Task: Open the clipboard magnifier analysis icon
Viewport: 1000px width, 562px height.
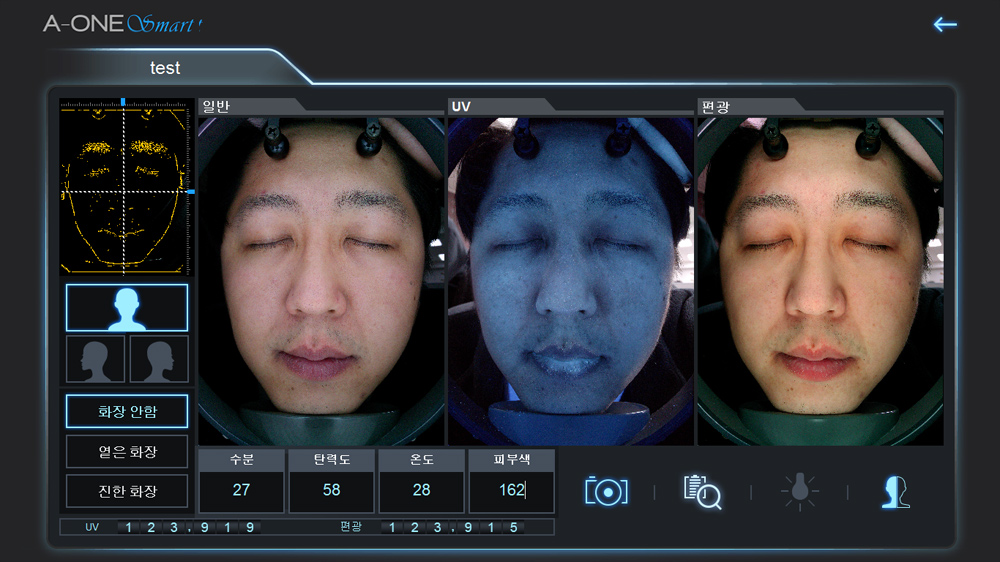Action: 702,491
